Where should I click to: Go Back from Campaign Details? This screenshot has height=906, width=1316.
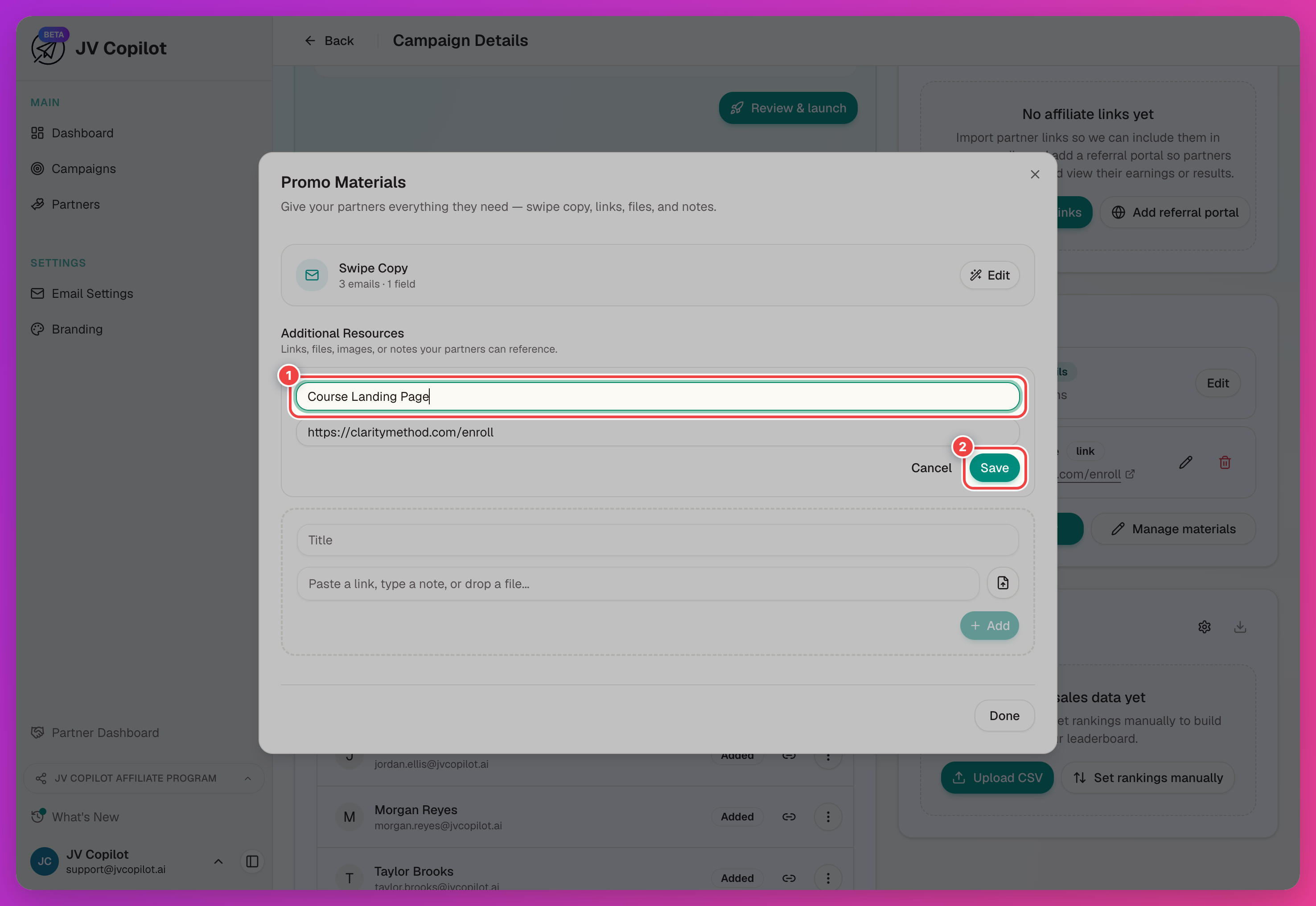[x=329, y=41]
